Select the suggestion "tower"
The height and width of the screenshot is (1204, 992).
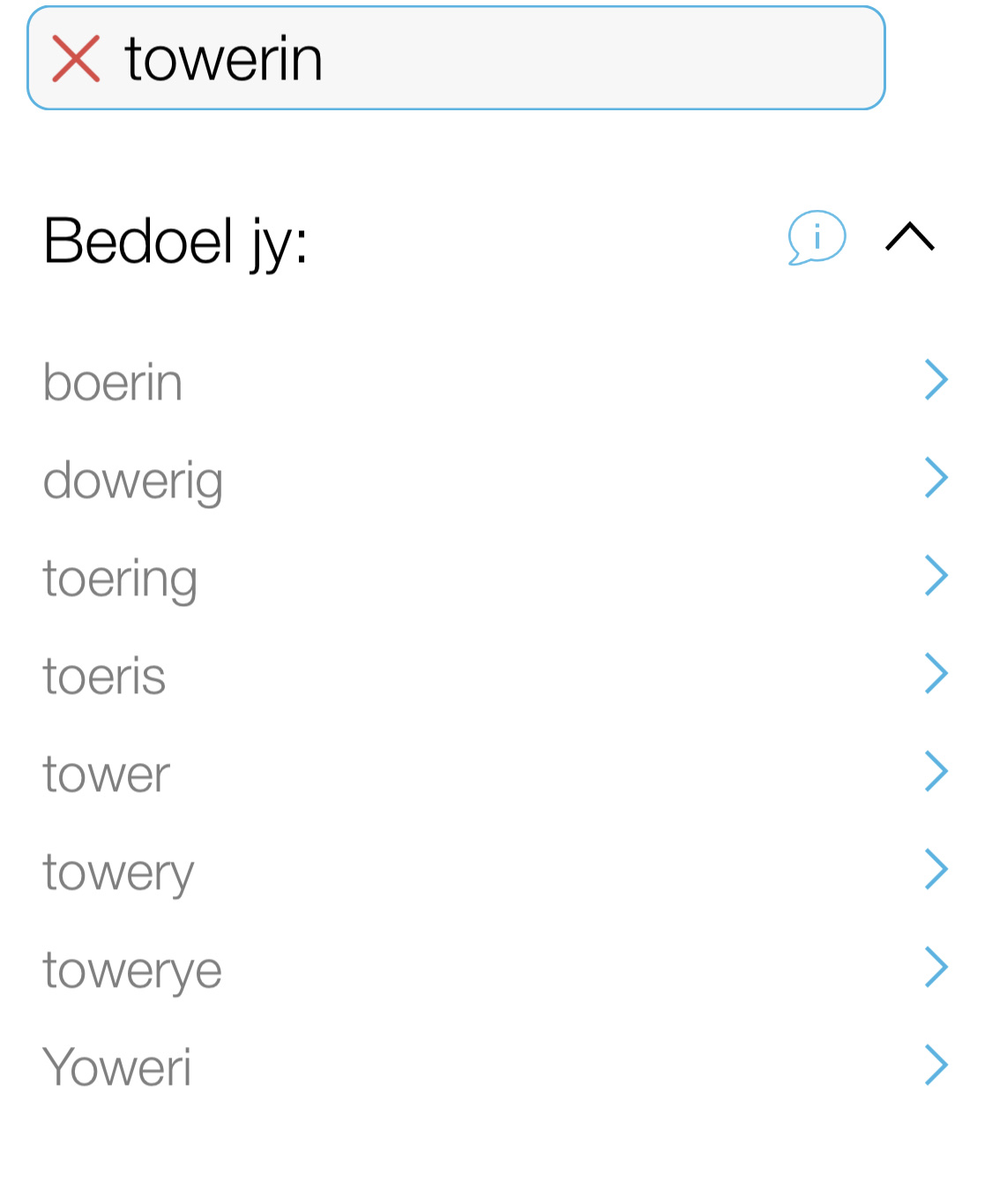107,774
